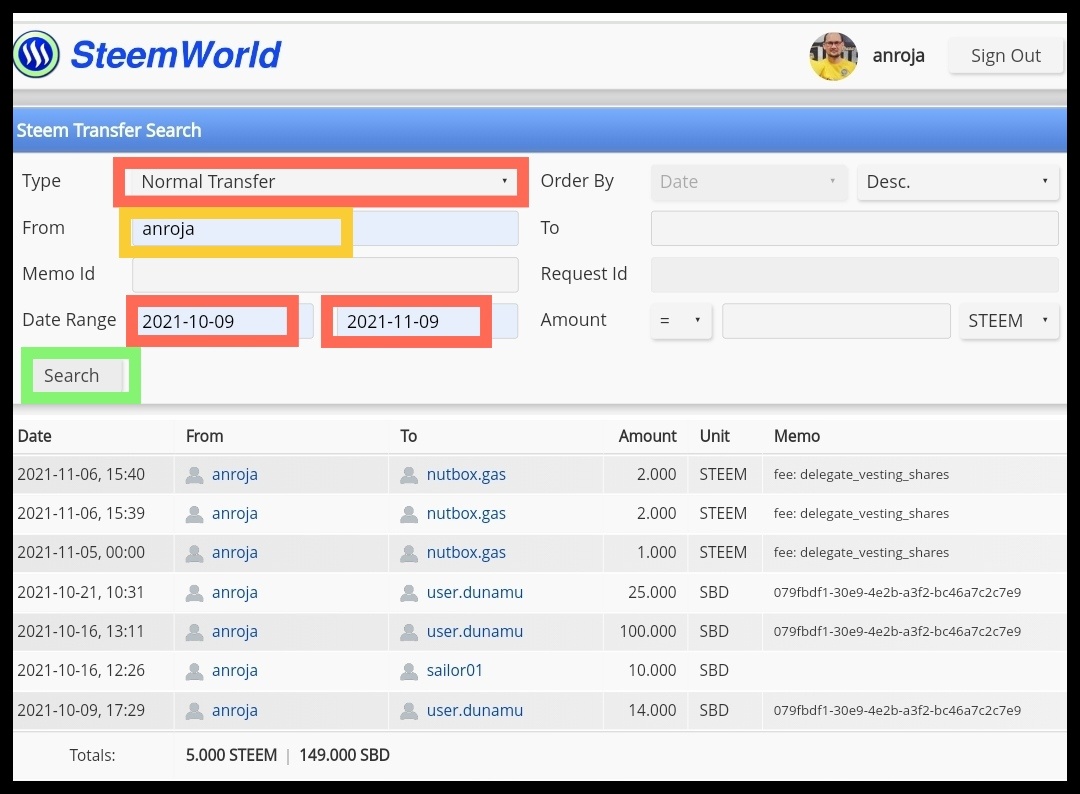Focus the Memo Id input field
The image size is (1080, 794).
point(324,274)
